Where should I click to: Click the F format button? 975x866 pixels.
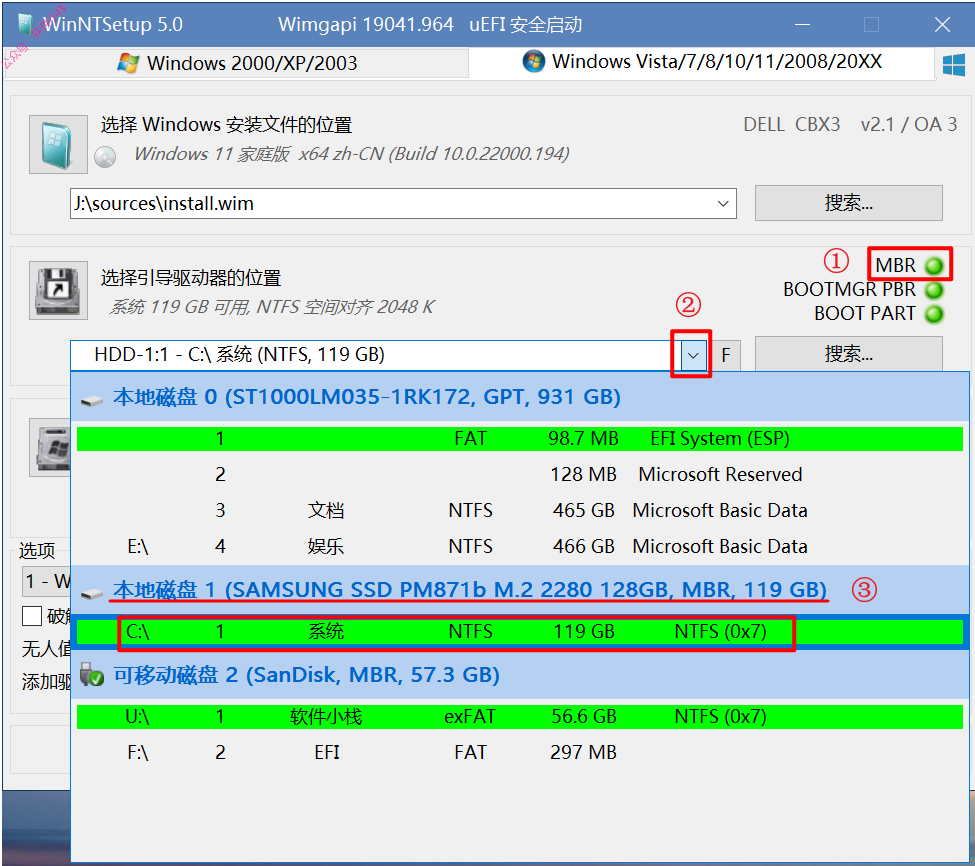(x=725, y=356)
